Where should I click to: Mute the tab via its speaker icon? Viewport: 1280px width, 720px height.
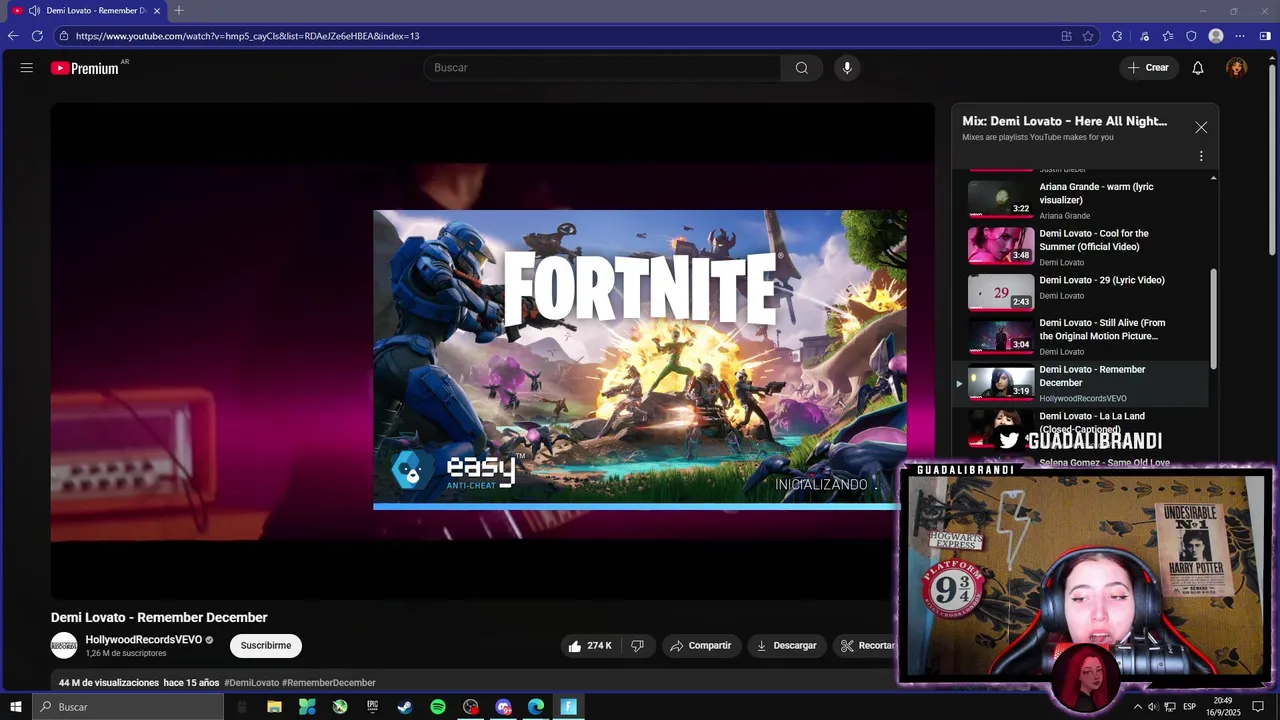[x=34, y=11]
